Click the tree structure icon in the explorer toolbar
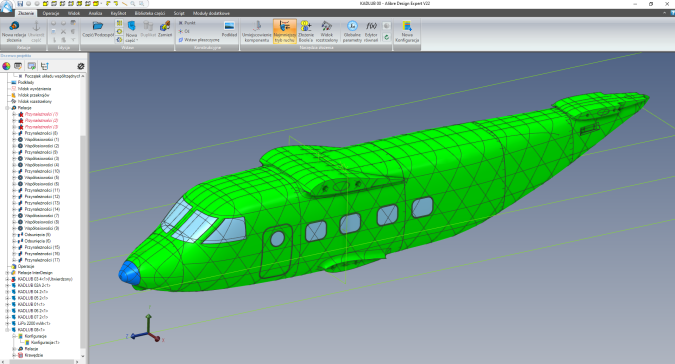Image resolution: width=675 pixels, height=364 pixels. click(44, 66)
